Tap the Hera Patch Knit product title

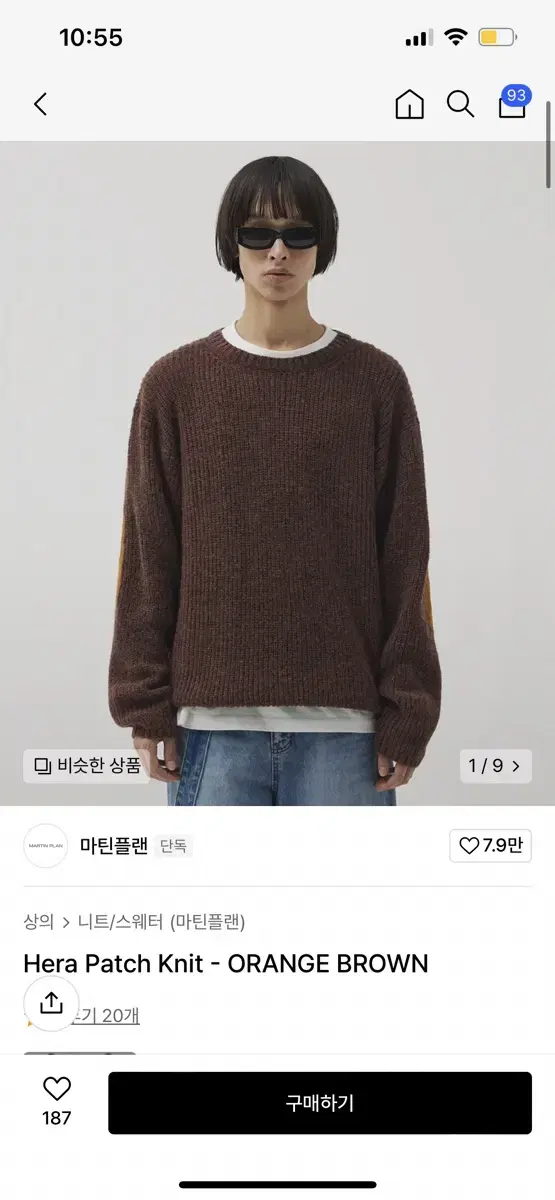(226, 963)
